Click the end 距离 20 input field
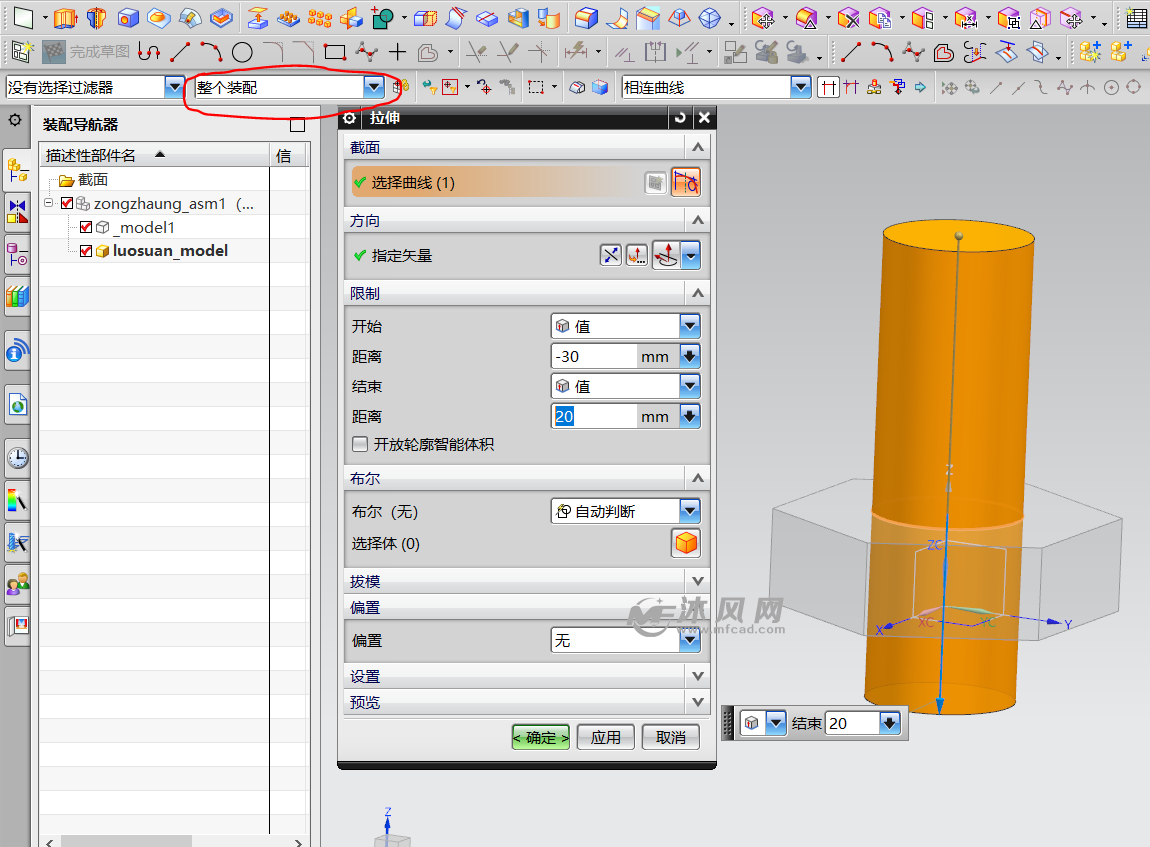 click(594, 417)
